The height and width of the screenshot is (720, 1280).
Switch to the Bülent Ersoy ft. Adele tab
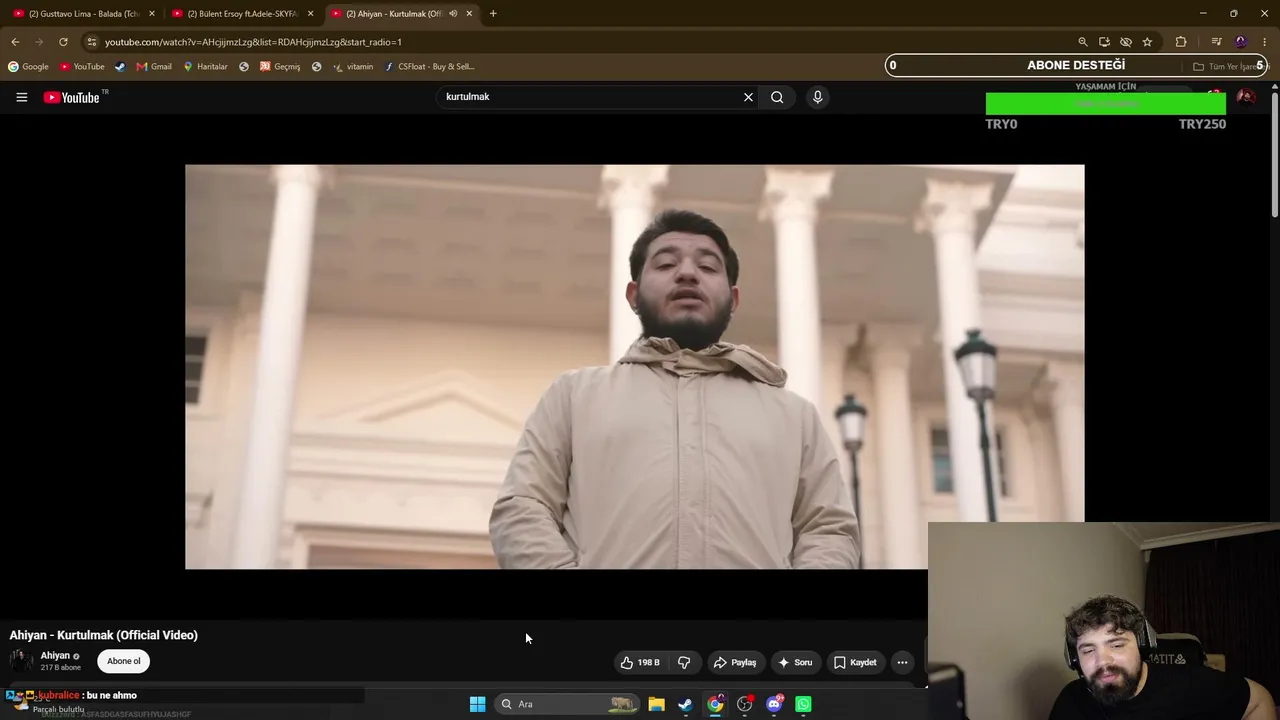pyautogui.click(x=241, y=14)
